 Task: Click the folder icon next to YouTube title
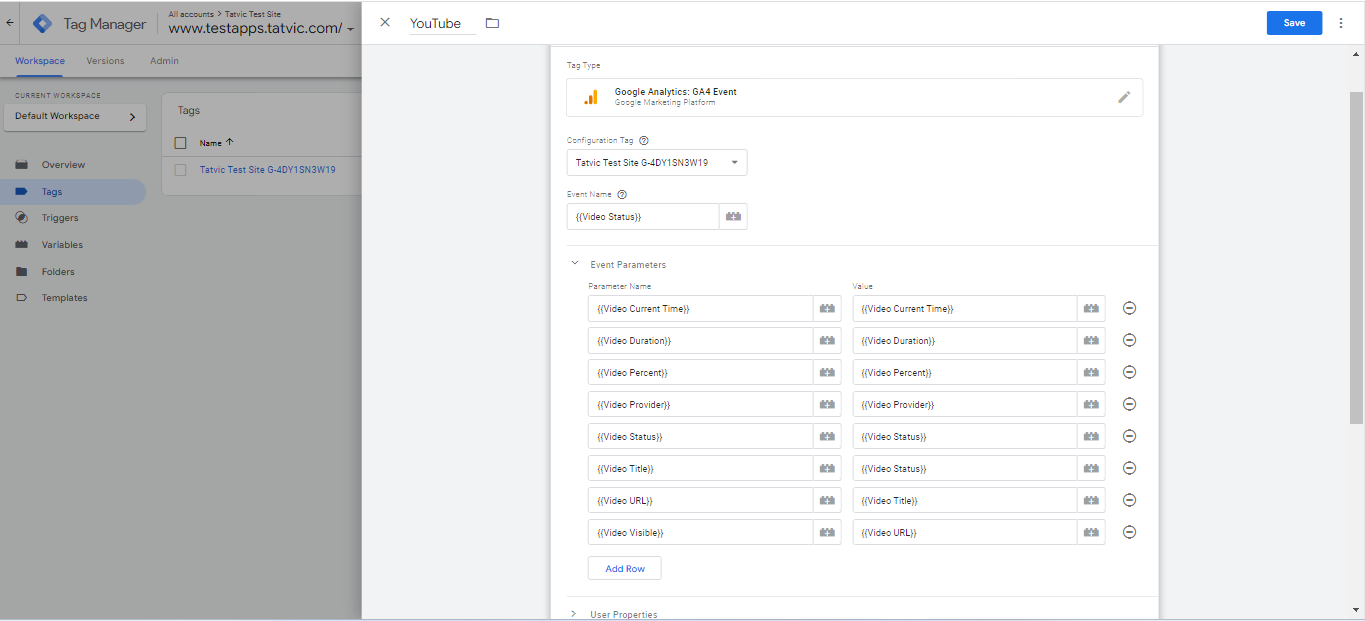pyautogui.click(x=492, y=23)
